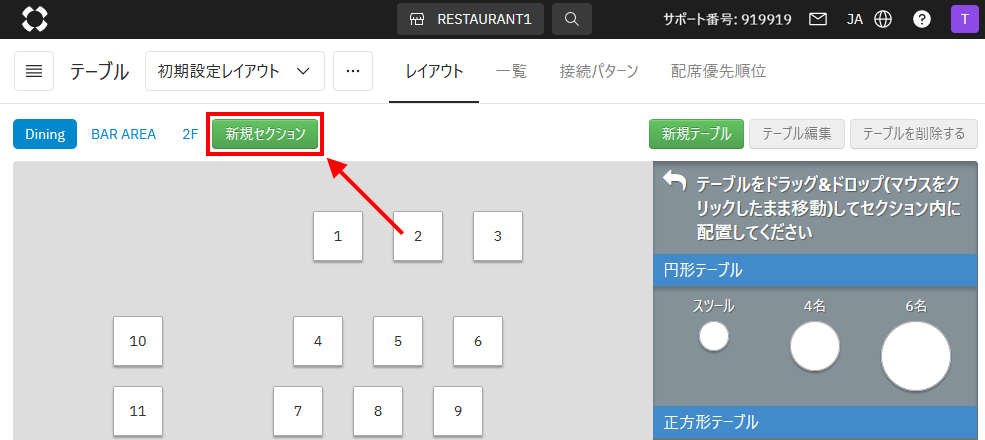Open the help question mark icon
Image resolution: width=985 pixels, height=440 pixels.
tap(922, 19)
